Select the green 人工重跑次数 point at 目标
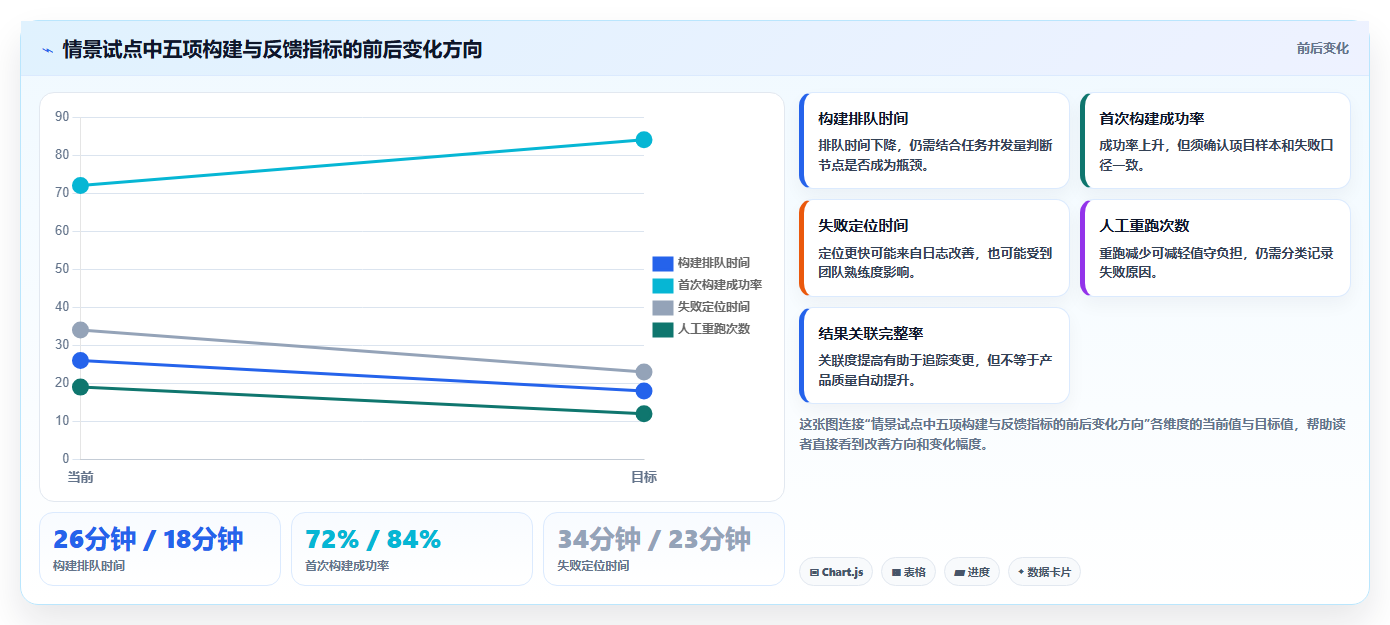 point(644,414)
